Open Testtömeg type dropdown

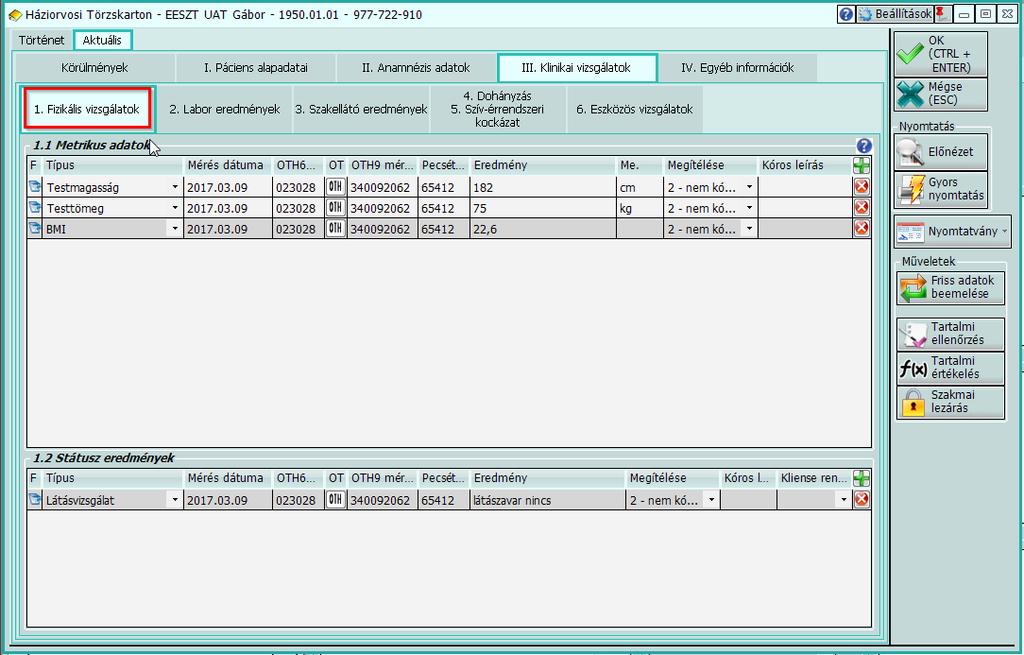tap(174, 208)
